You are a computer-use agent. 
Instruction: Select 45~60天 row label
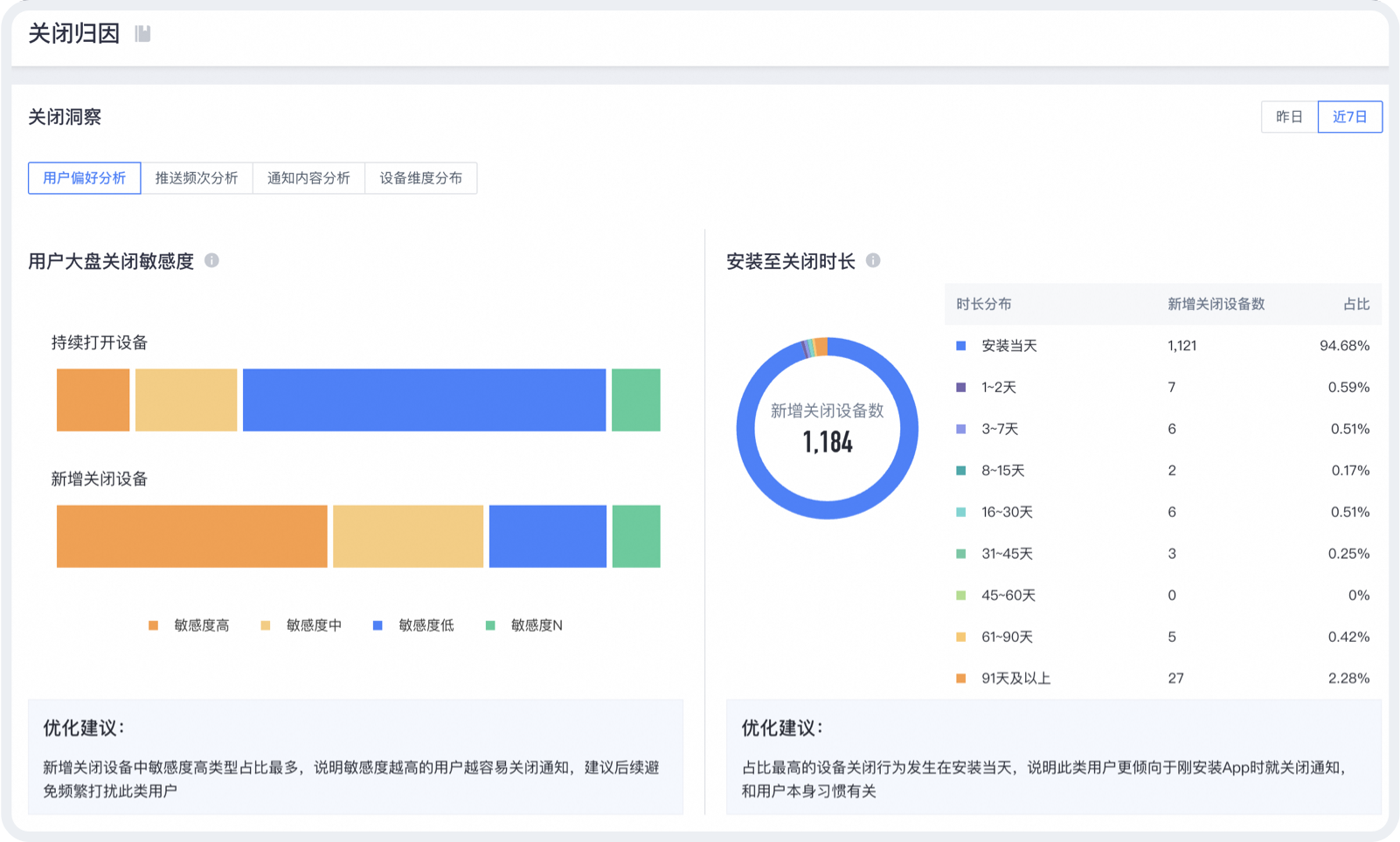pos(1008,596)
